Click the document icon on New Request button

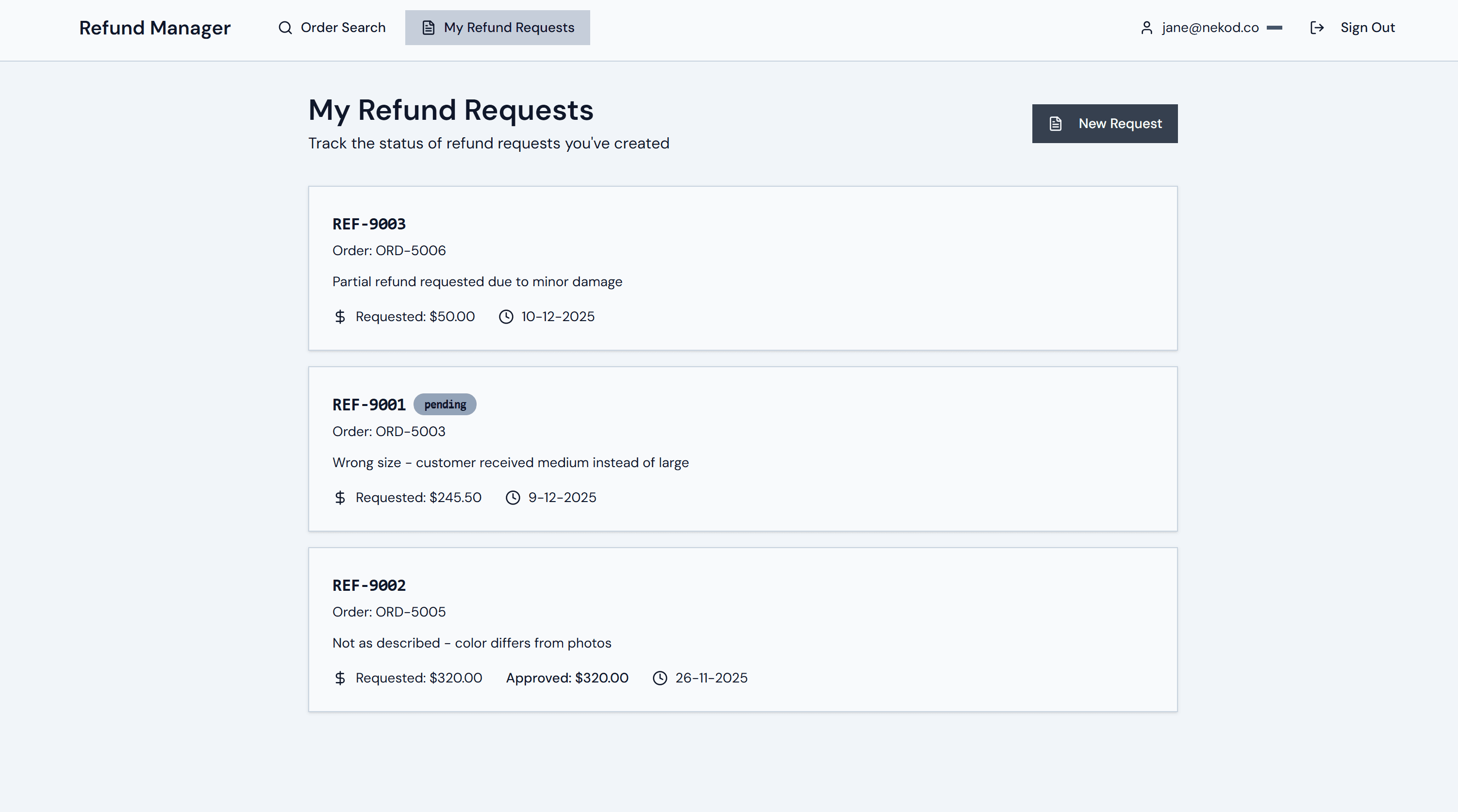[x=1055, y=123]
